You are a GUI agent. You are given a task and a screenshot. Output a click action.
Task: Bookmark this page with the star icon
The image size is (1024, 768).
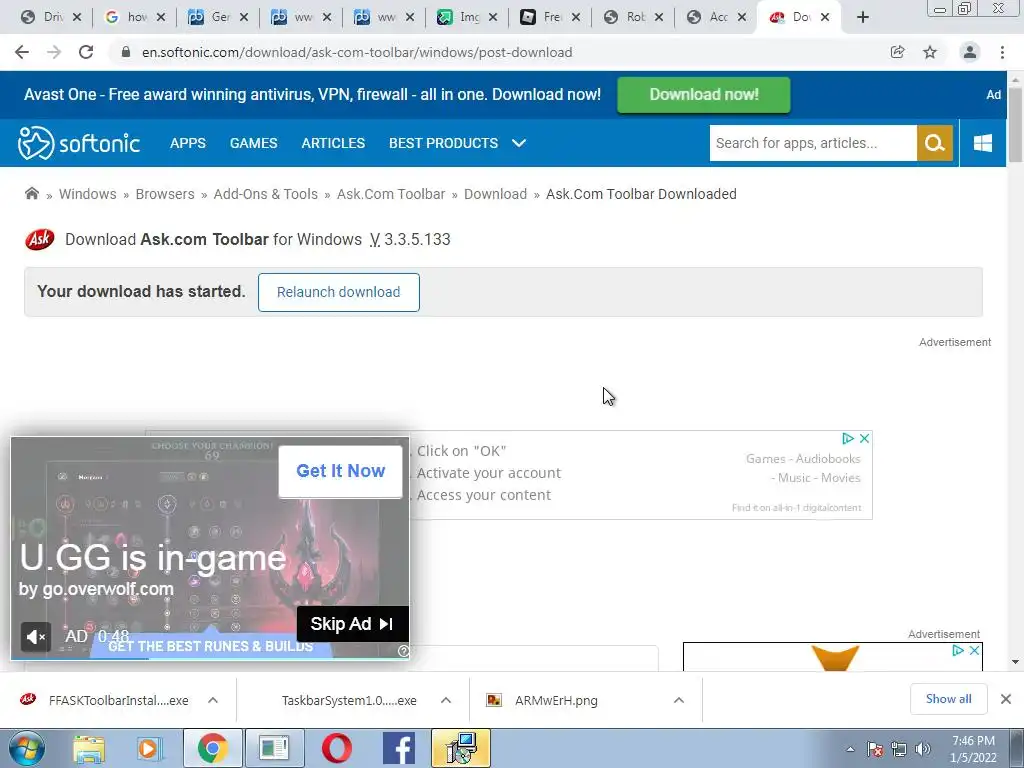(930, 52)
